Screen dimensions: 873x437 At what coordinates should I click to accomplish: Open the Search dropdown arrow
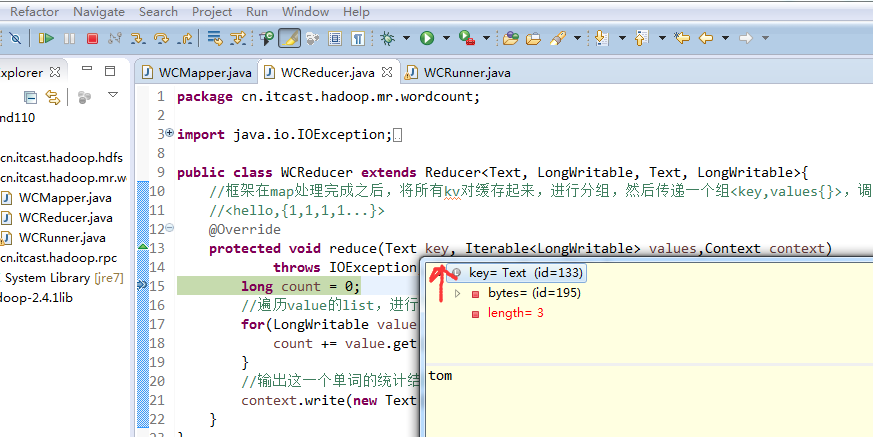coord(577,38)
